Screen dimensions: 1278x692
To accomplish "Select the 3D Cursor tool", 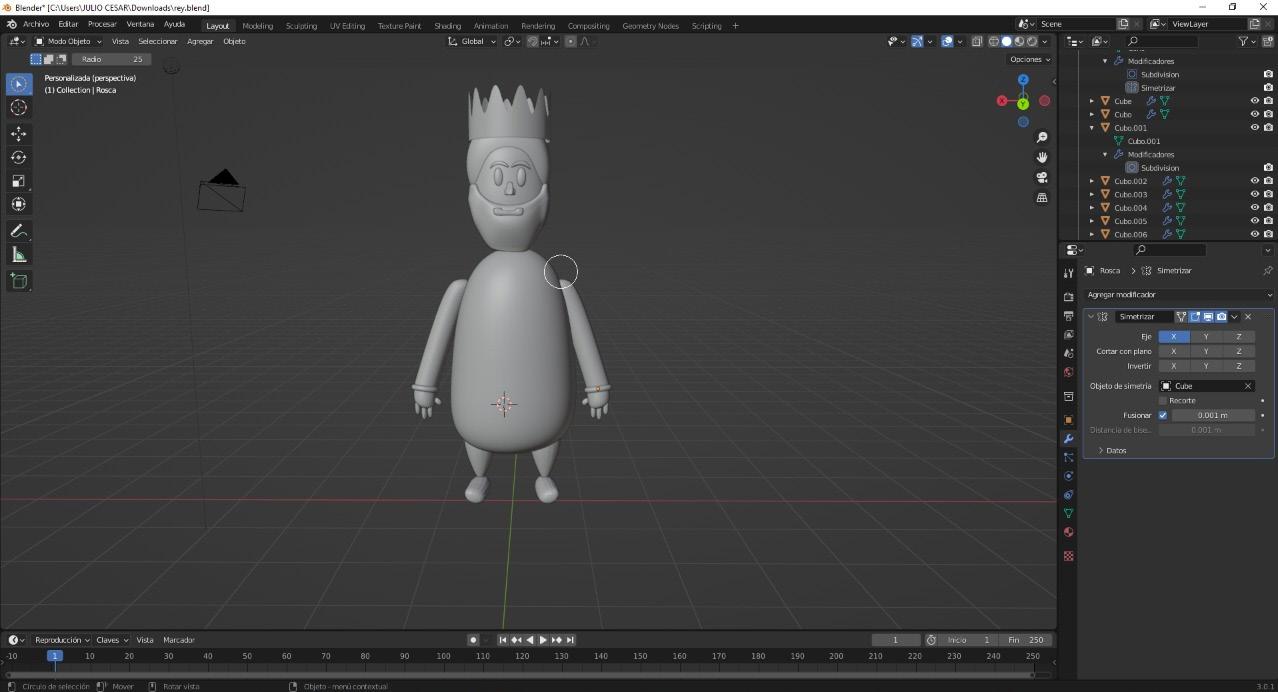I will [18, 108].
